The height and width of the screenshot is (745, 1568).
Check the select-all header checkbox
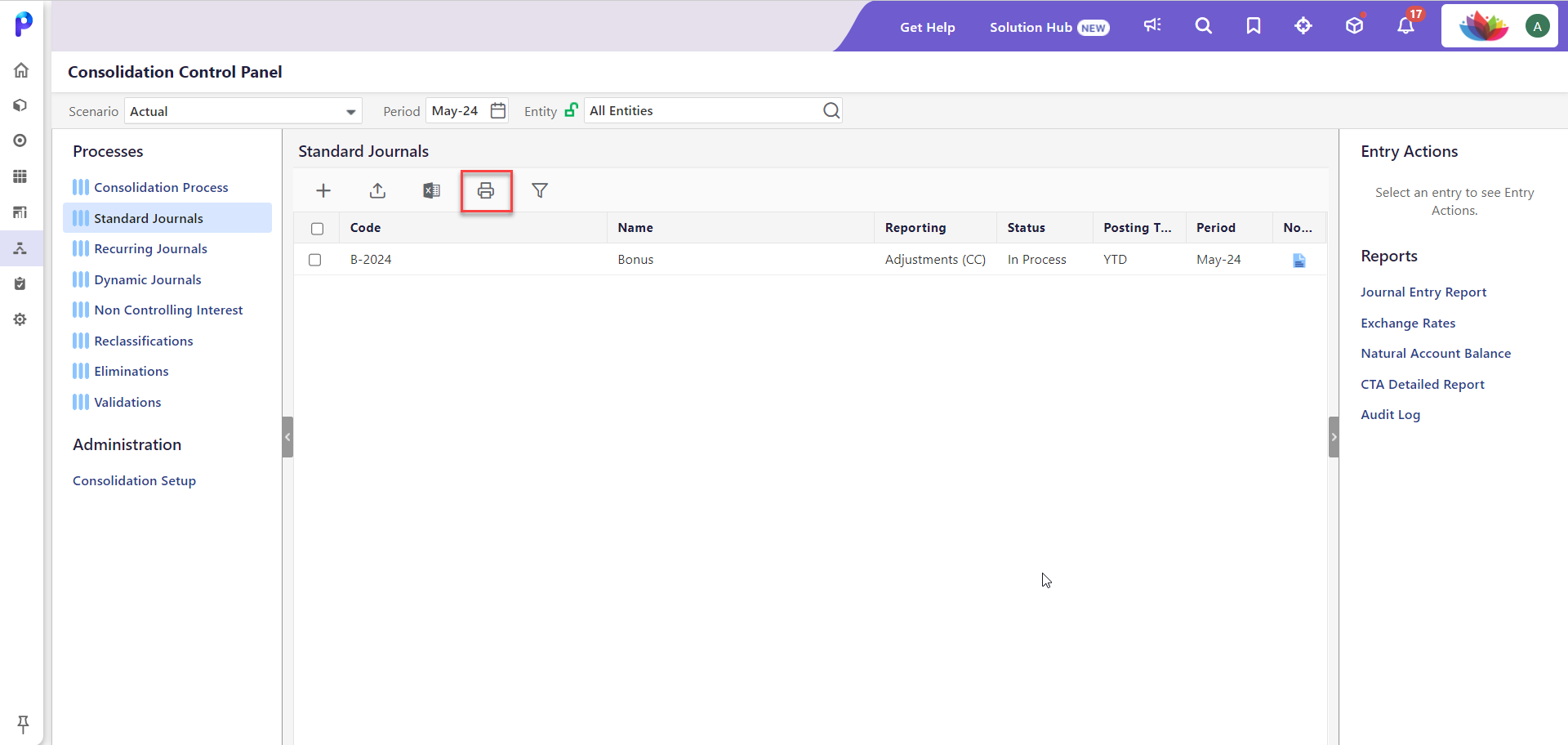pos(318,229)
